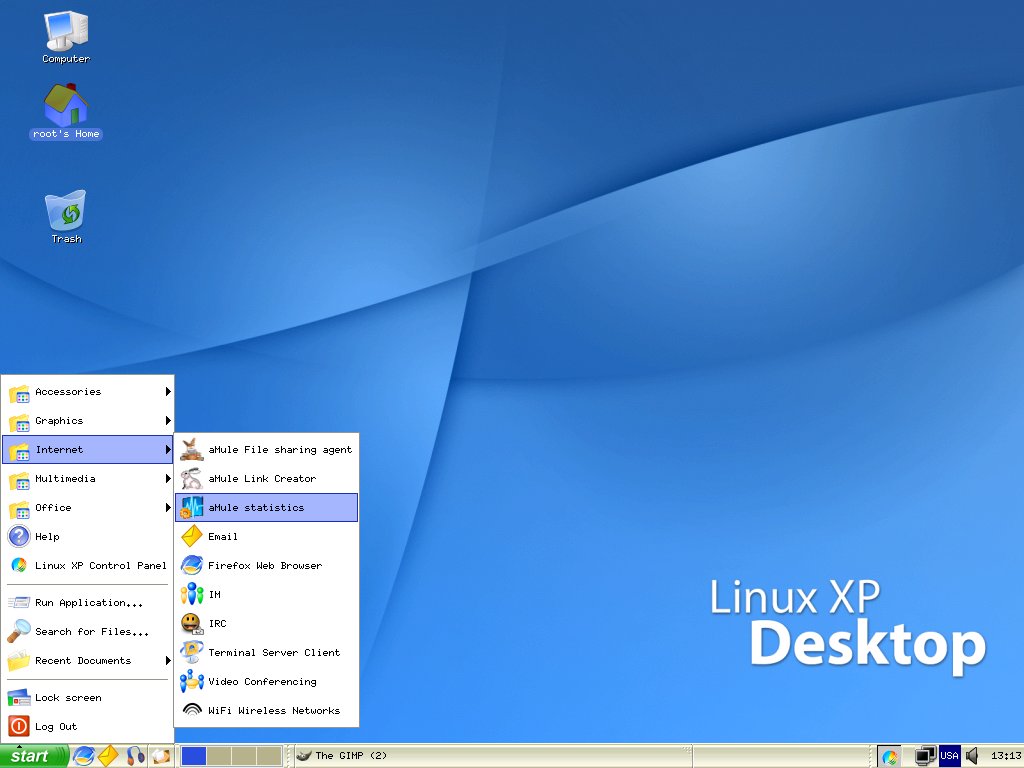
Task: Launch Firefox from the quick launch bar
Action: [x=84, y=756]
